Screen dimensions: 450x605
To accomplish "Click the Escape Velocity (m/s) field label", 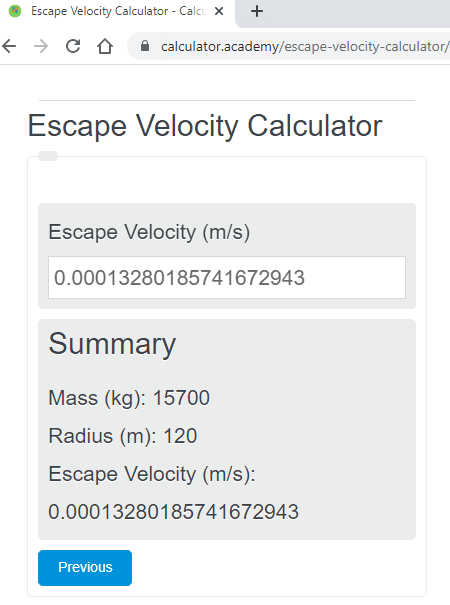I will click(149, 232).
